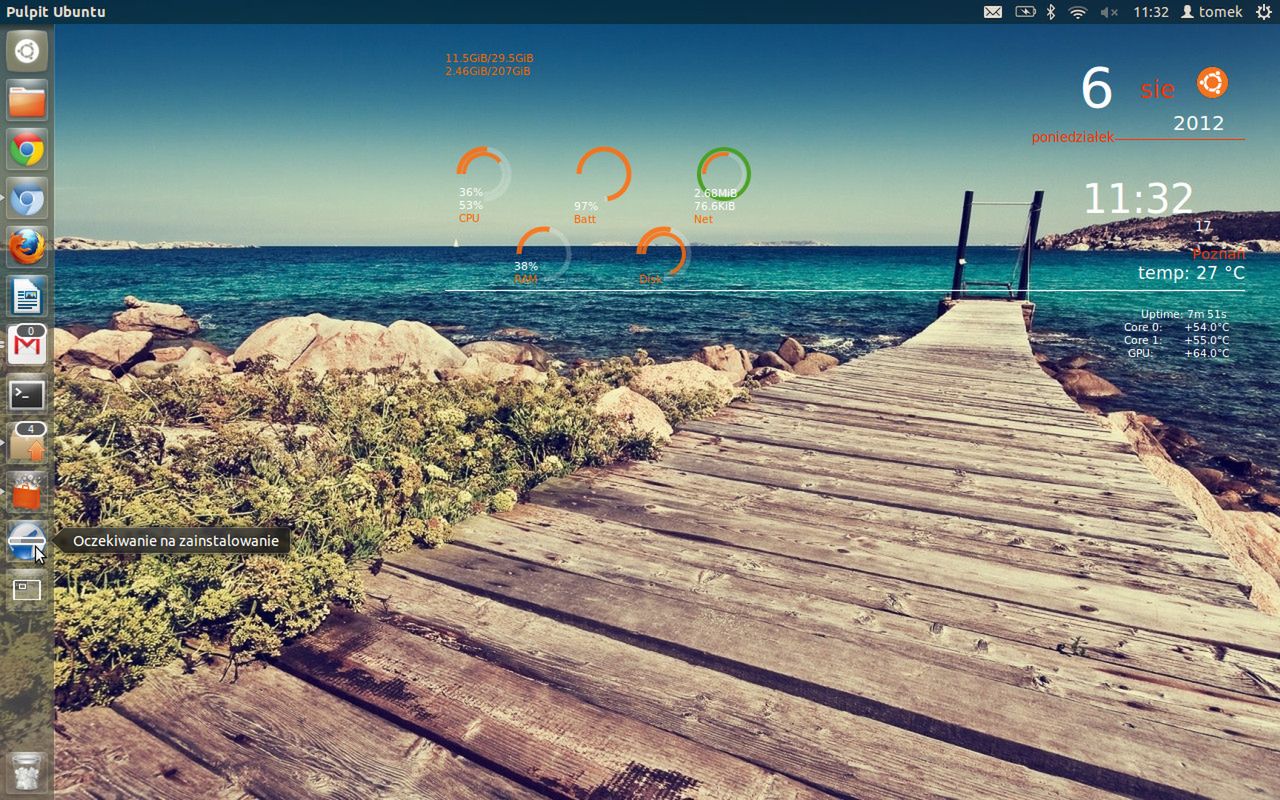Open the messaging envelope indicator menu
Image resolution: width=1280 pixels, height=800 pixels.
pyautogui.click(x=993, y=12)
